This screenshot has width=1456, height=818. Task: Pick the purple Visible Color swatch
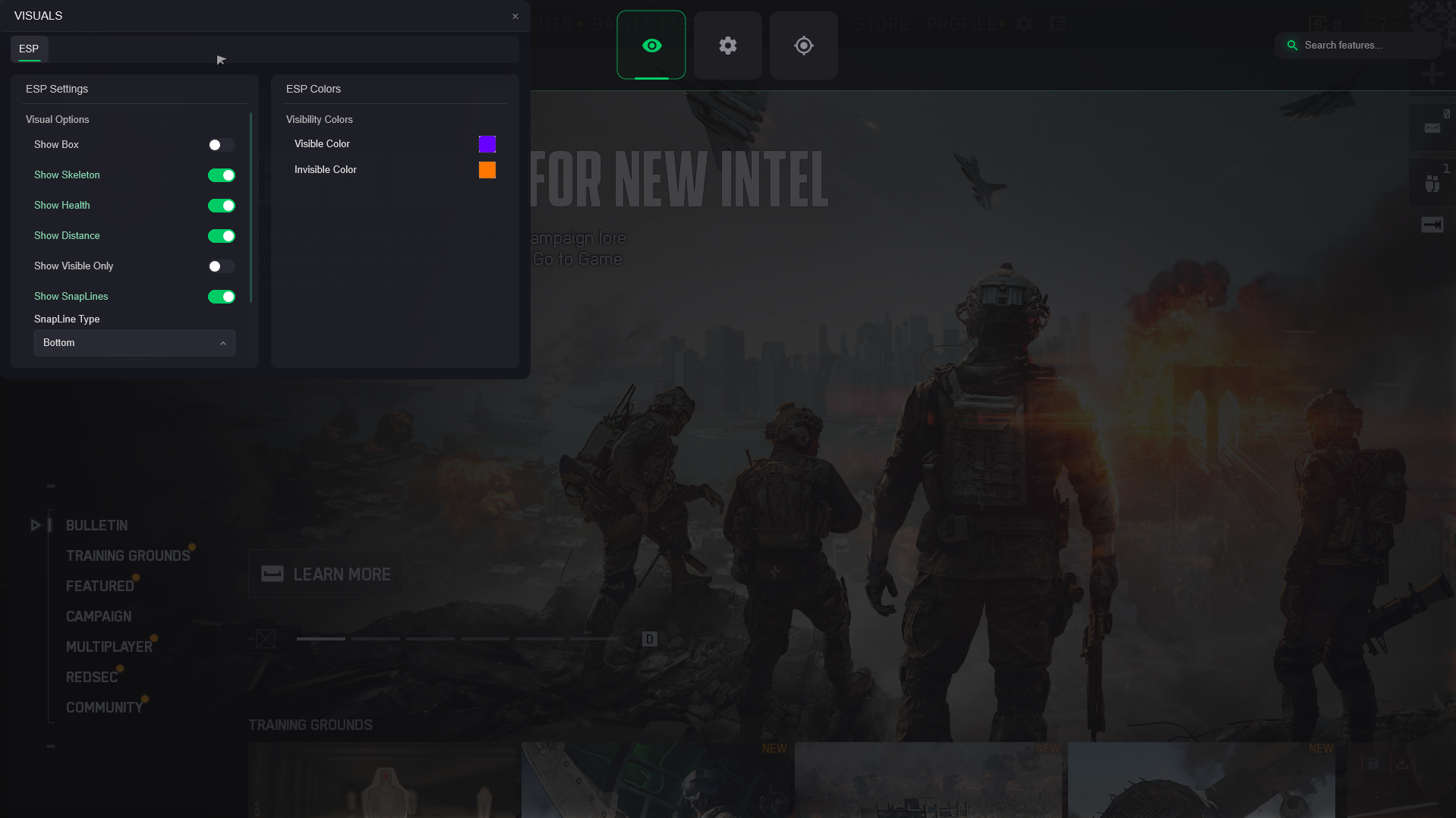coord(487,144)
